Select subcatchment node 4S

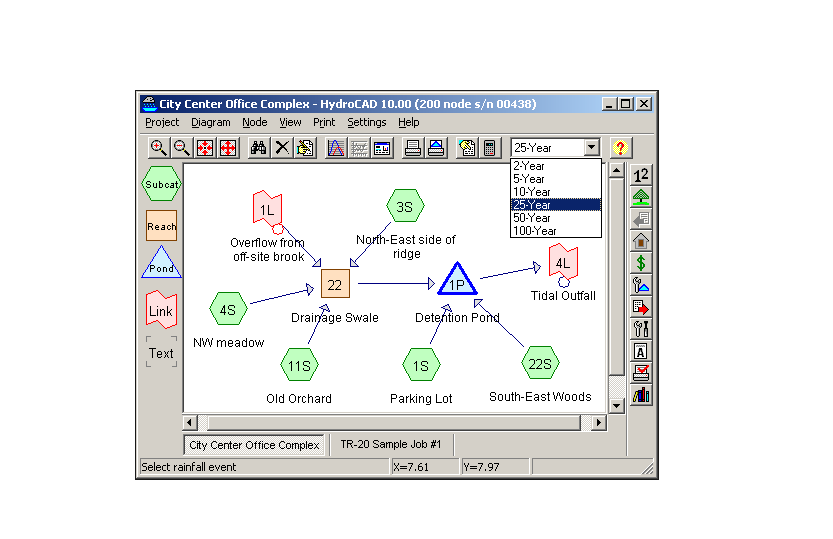click(228, 309)
